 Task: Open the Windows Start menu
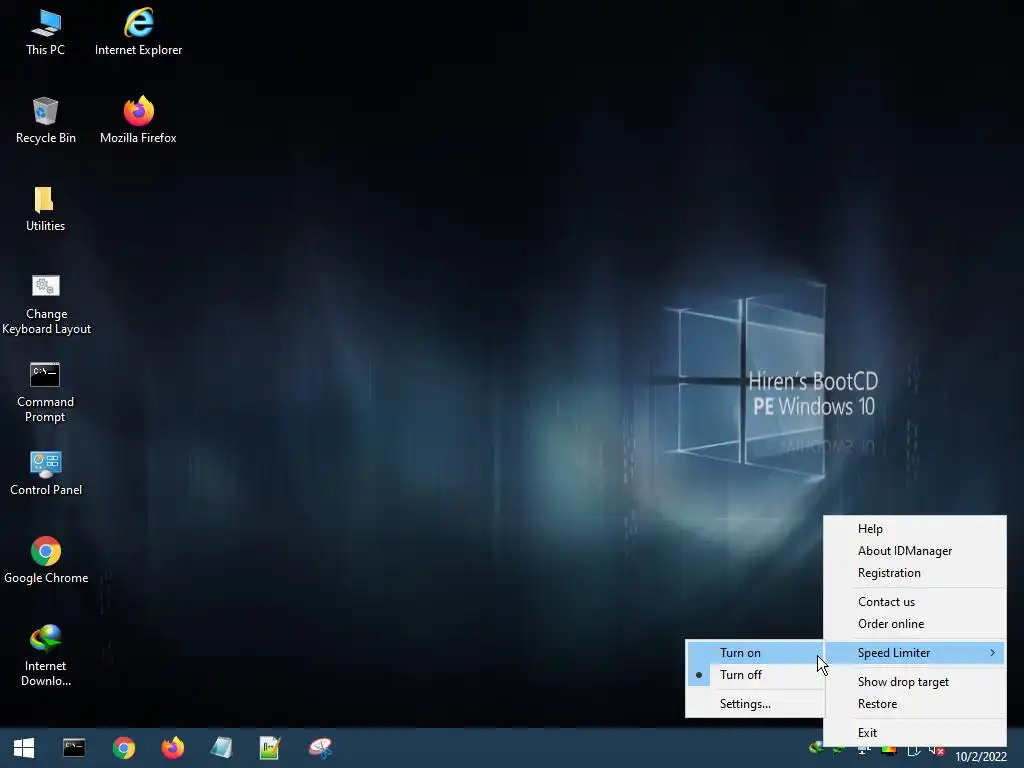point(24,748)
